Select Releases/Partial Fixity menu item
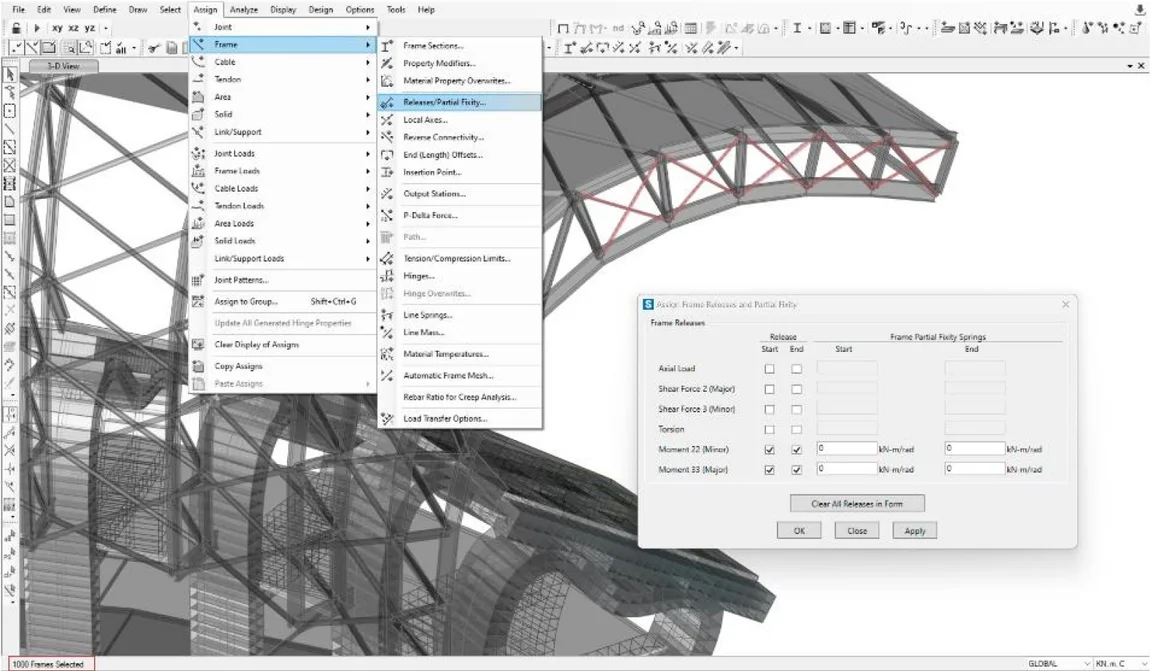 coord(460,103)
